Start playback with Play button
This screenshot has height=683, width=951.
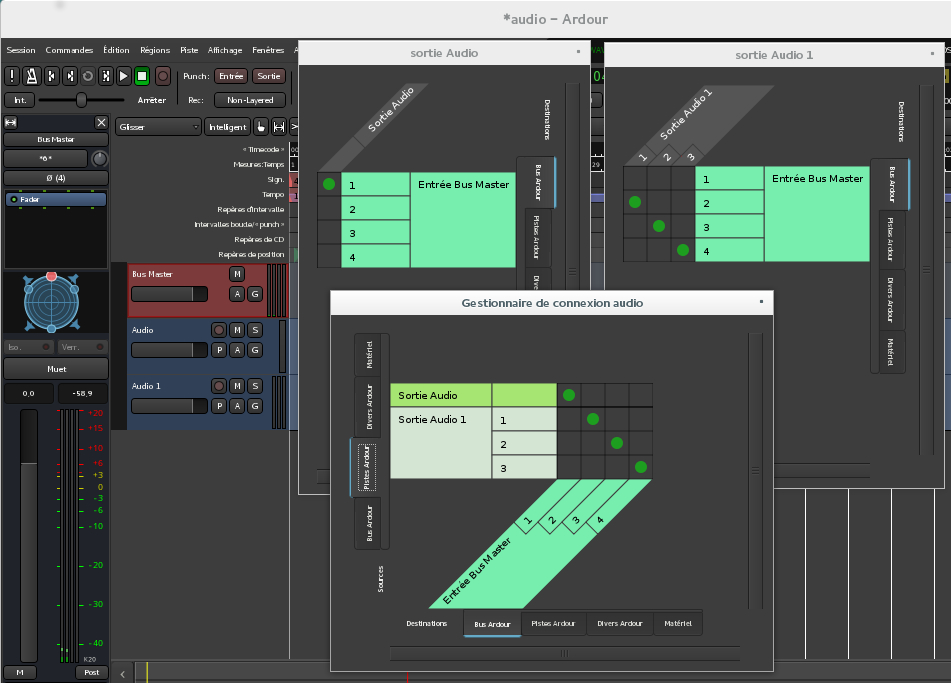point(124,76)
